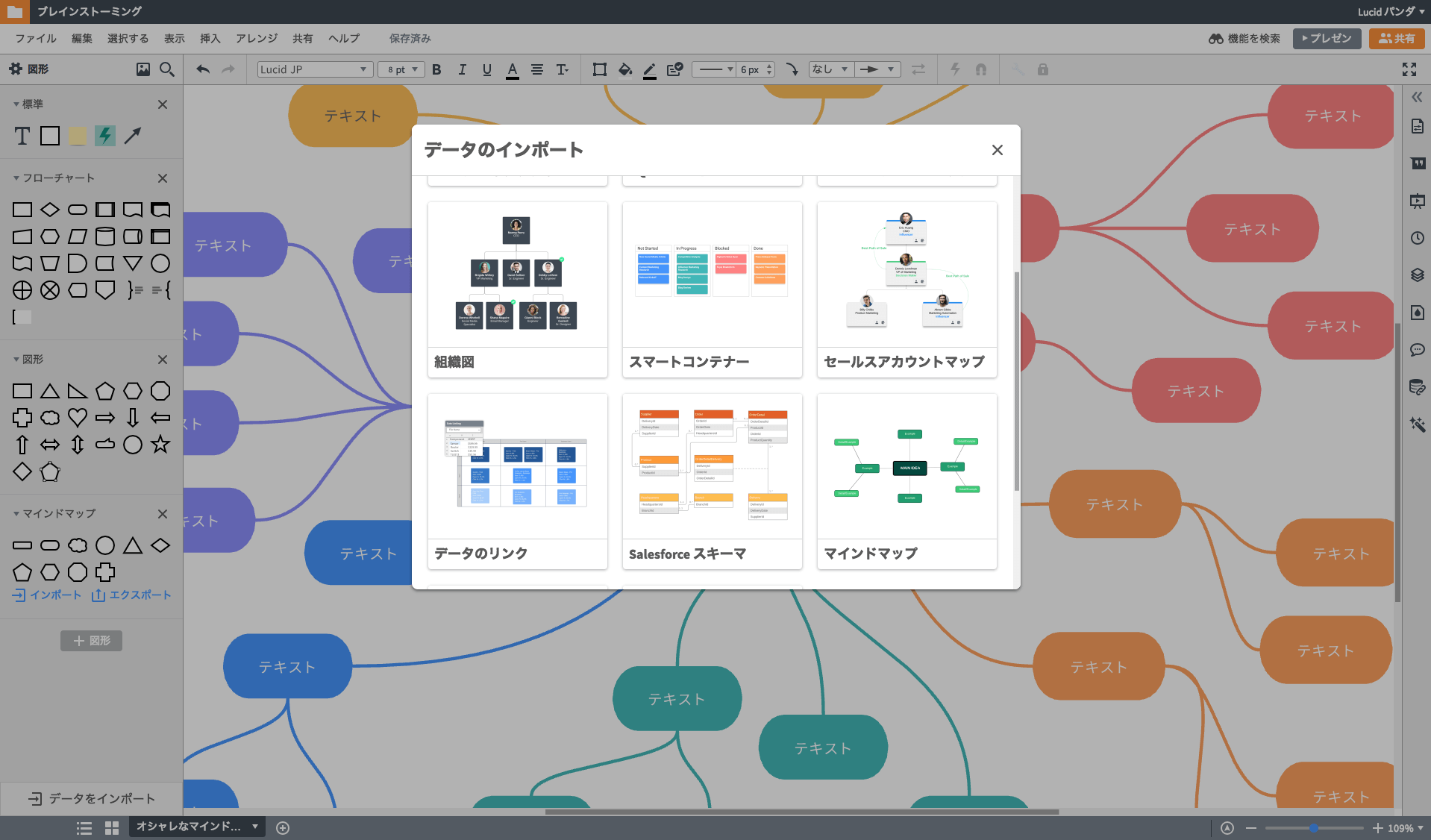
Task: Open the line color pencil tool
Action: coord(649,69)
